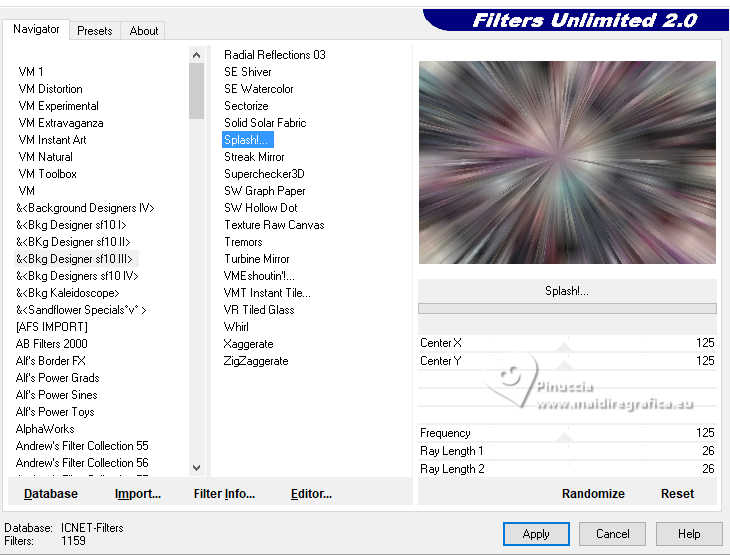Choose SE Shiver filter
This screenshot has height=555, width=730.
[248, 72]
